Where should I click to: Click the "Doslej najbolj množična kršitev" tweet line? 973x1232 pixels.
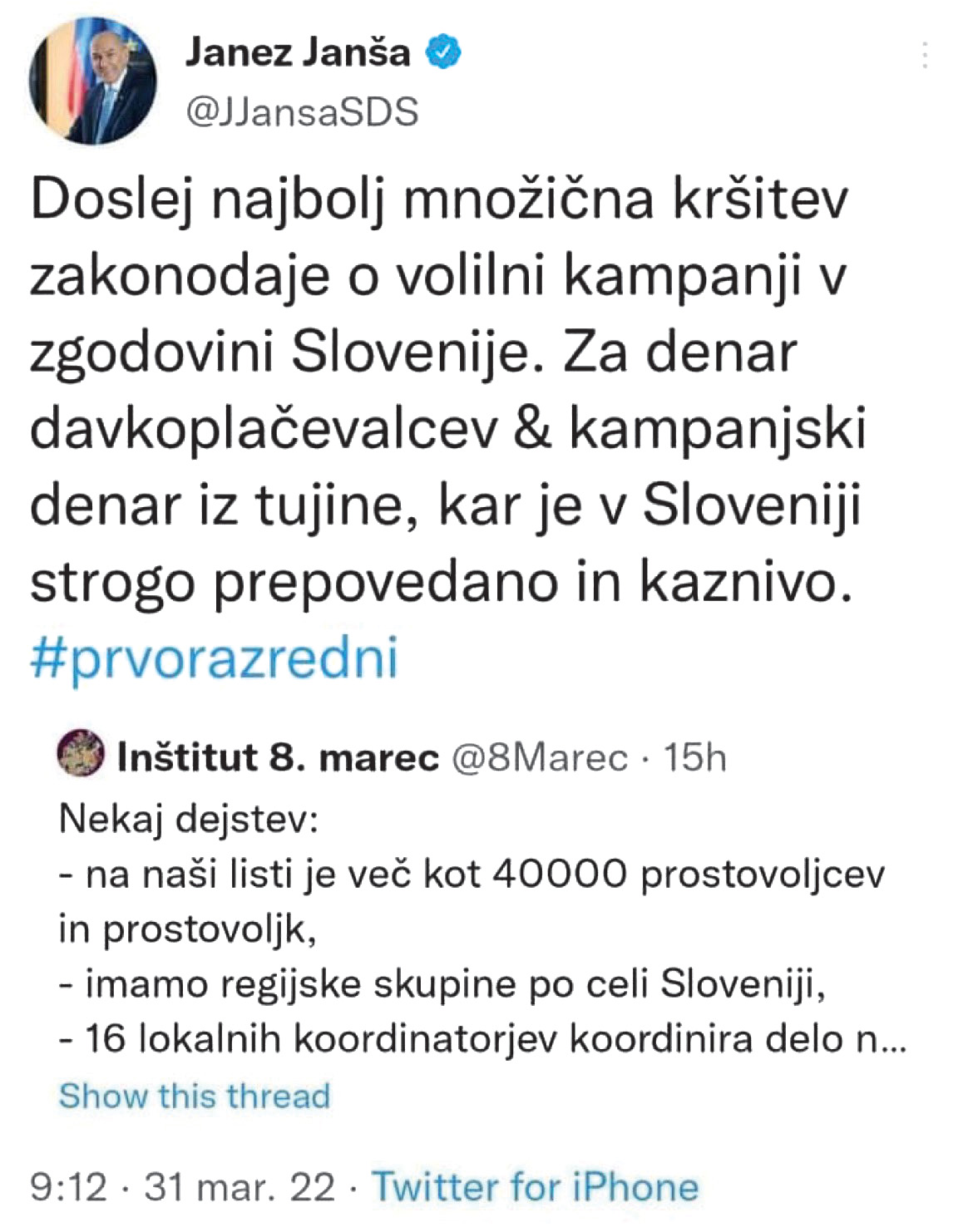click(439, 202)
